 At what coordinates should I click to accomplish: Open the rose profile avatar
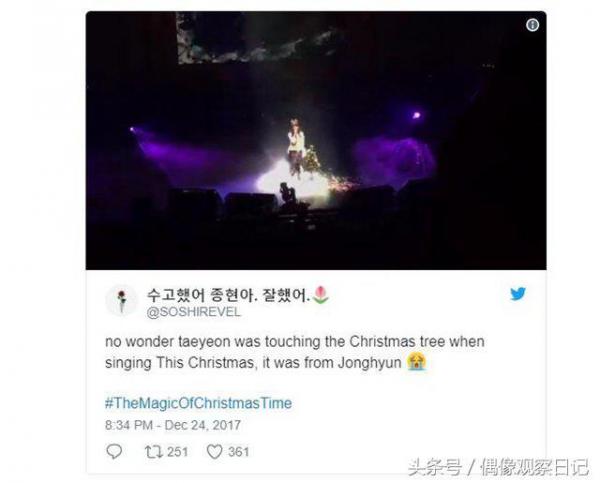tap(122, 301)
